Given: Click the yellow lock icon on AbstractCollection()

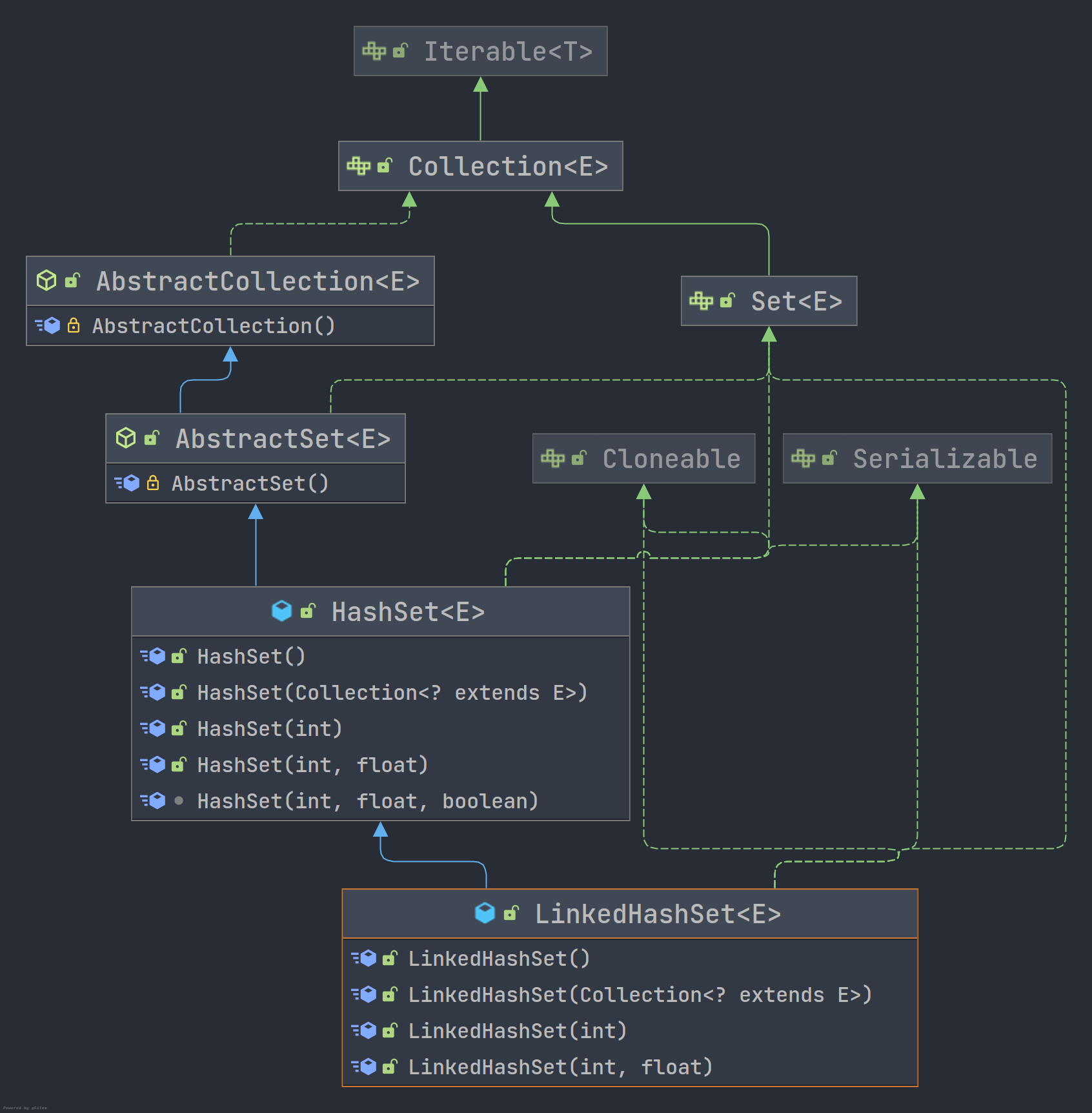Looking at the screenshot, I should click(74, 325).
